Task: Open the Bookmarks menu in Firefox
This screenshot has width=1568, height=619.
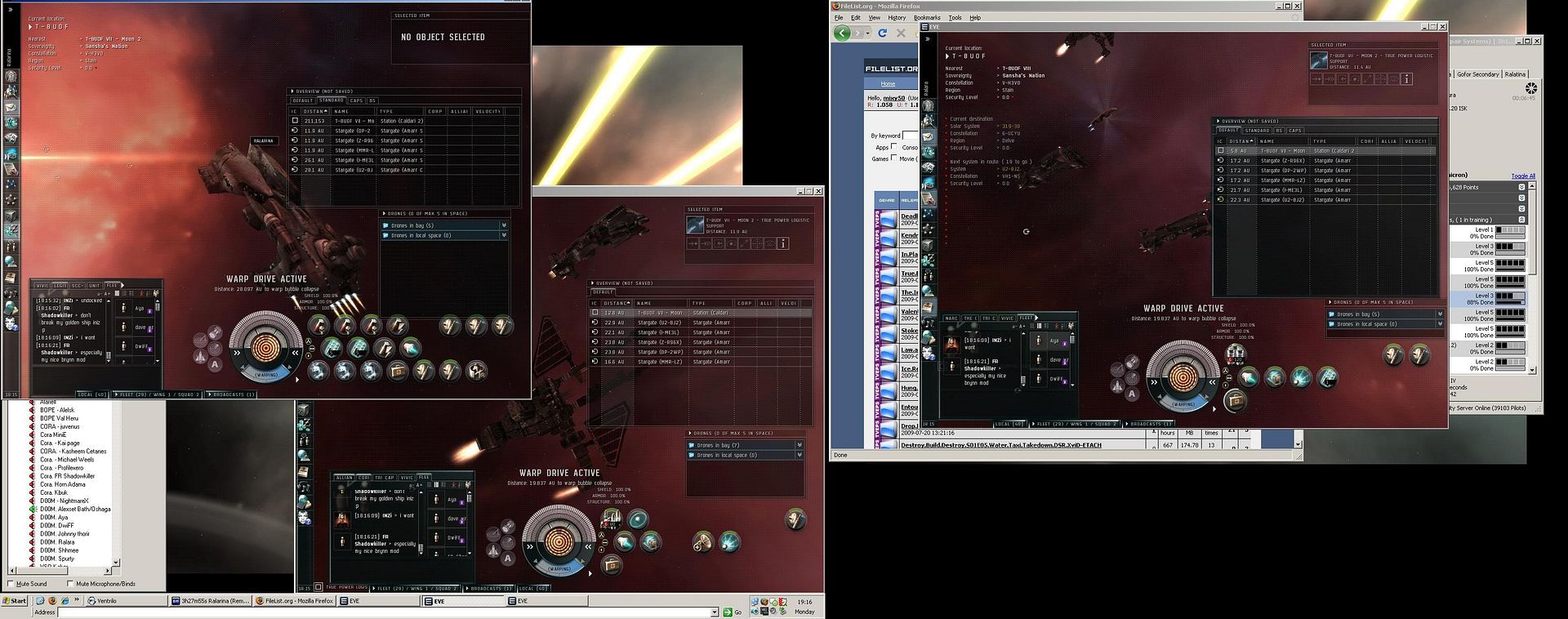Action: [926, 17]
